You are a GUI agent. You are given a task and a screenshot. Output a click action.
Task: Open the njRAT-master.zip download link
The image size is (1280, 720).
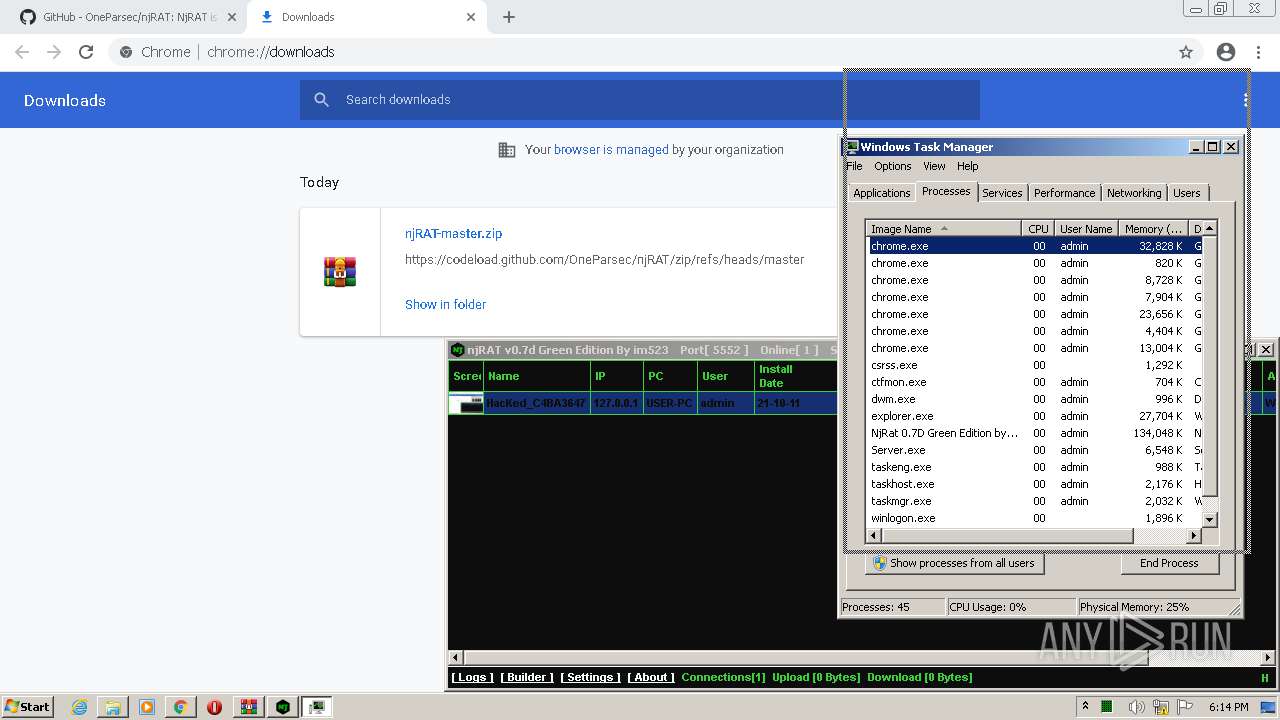pyautogui.click(x=453, y=233)
